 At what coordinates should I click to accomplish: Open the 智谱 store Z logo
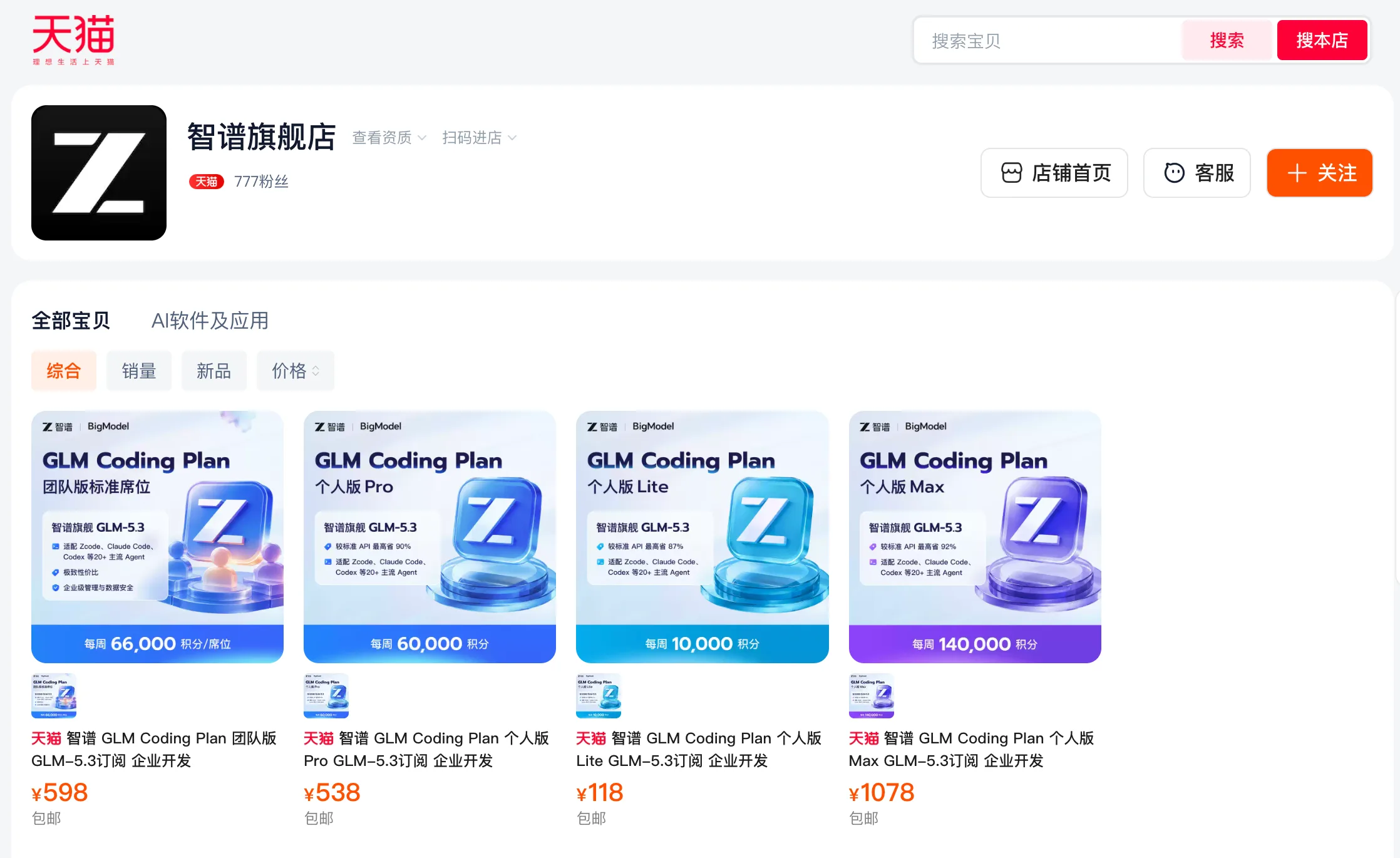coord(99,173)
